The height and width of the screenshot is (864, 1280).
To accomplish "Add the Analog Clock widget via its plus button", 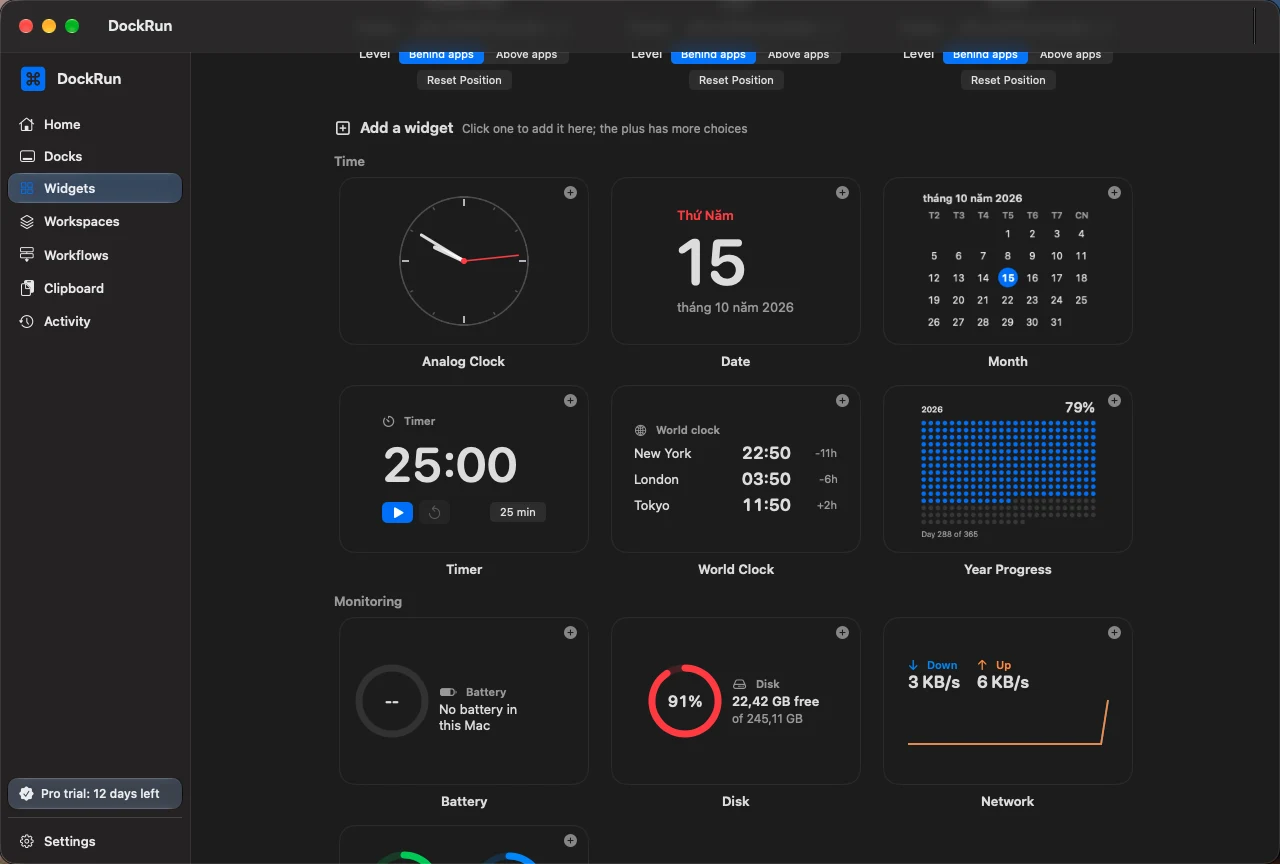I will click(x=570, y=193).
